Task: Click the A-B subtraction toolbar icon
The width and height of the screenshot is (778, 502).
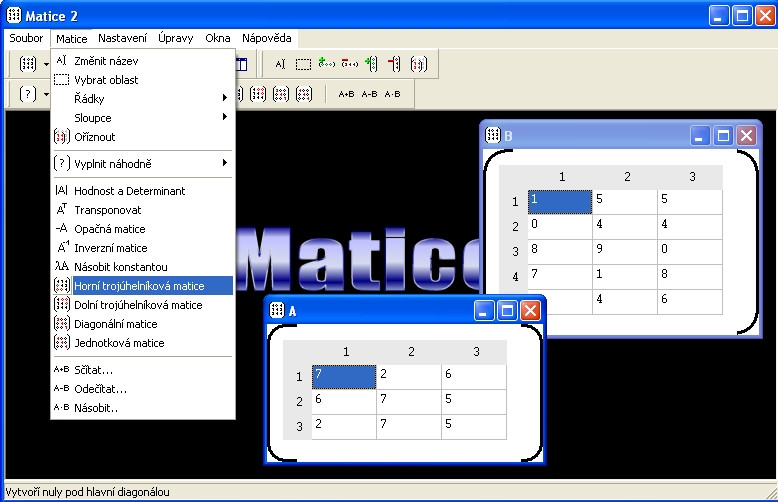Action: coord(369,94)
